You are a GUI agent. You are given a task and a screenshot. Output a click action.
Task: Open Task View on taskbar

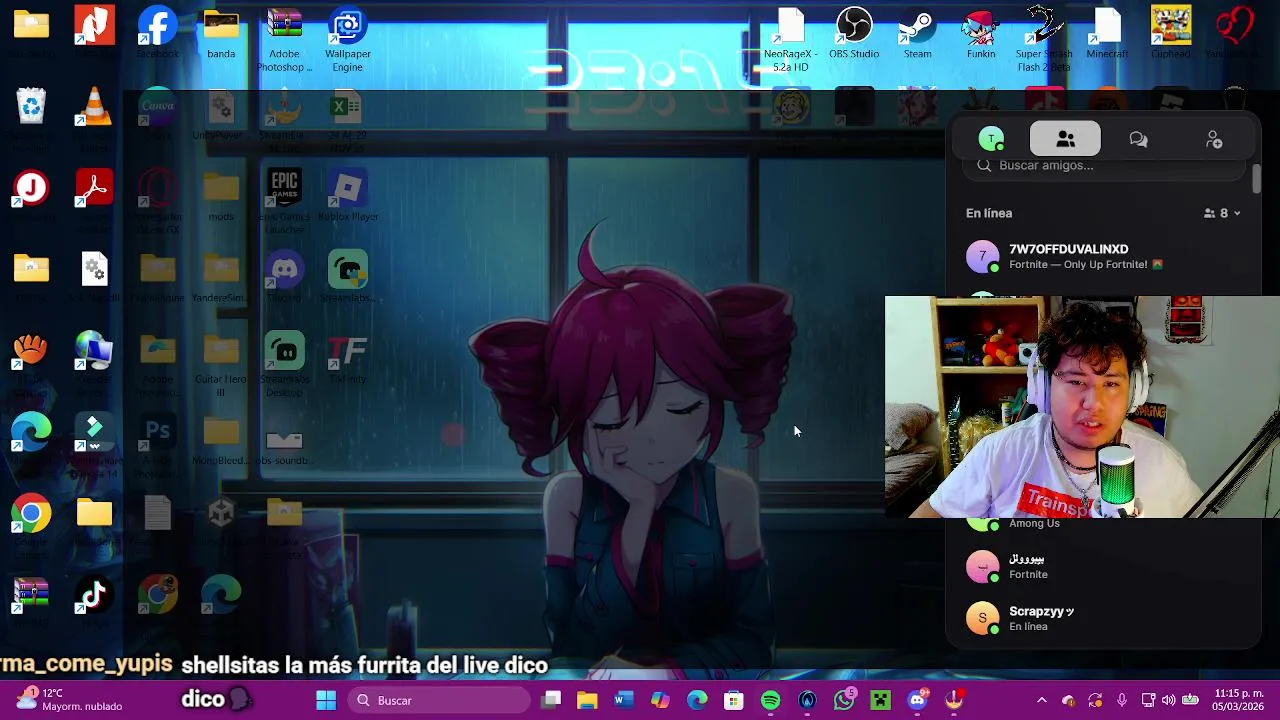click(551, 700)
